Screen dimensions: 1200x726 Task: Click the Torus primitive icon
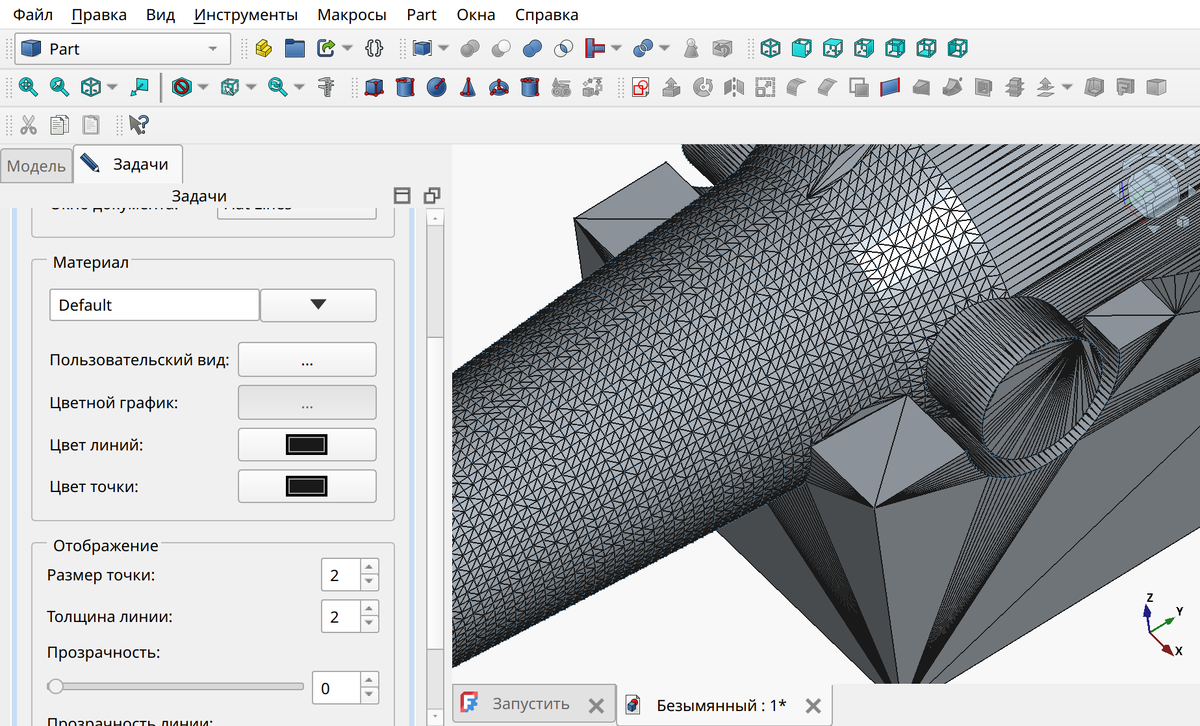[x=497, y=87]
